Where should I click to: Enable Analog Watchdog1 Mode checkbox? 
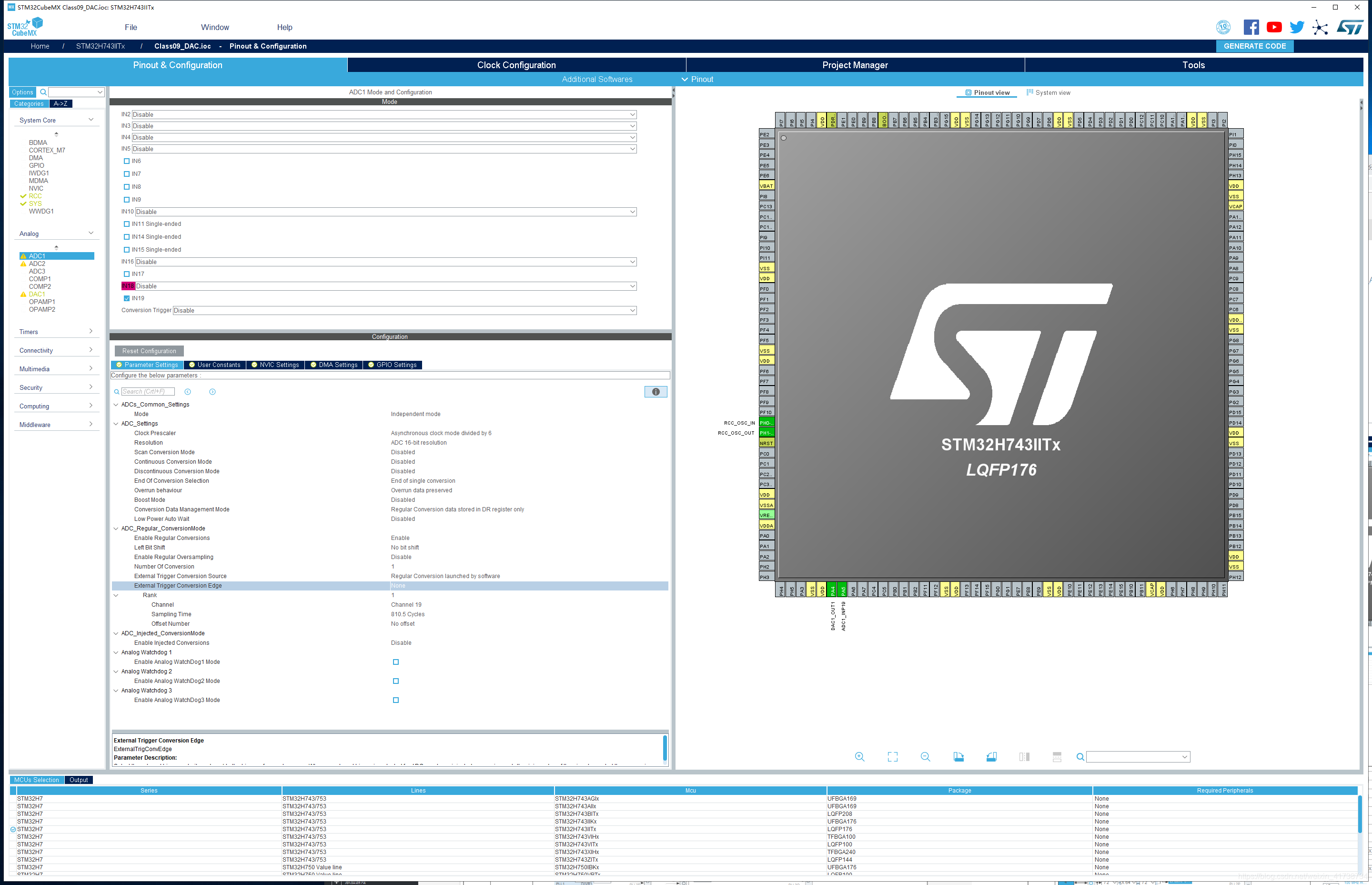[395, 662]
